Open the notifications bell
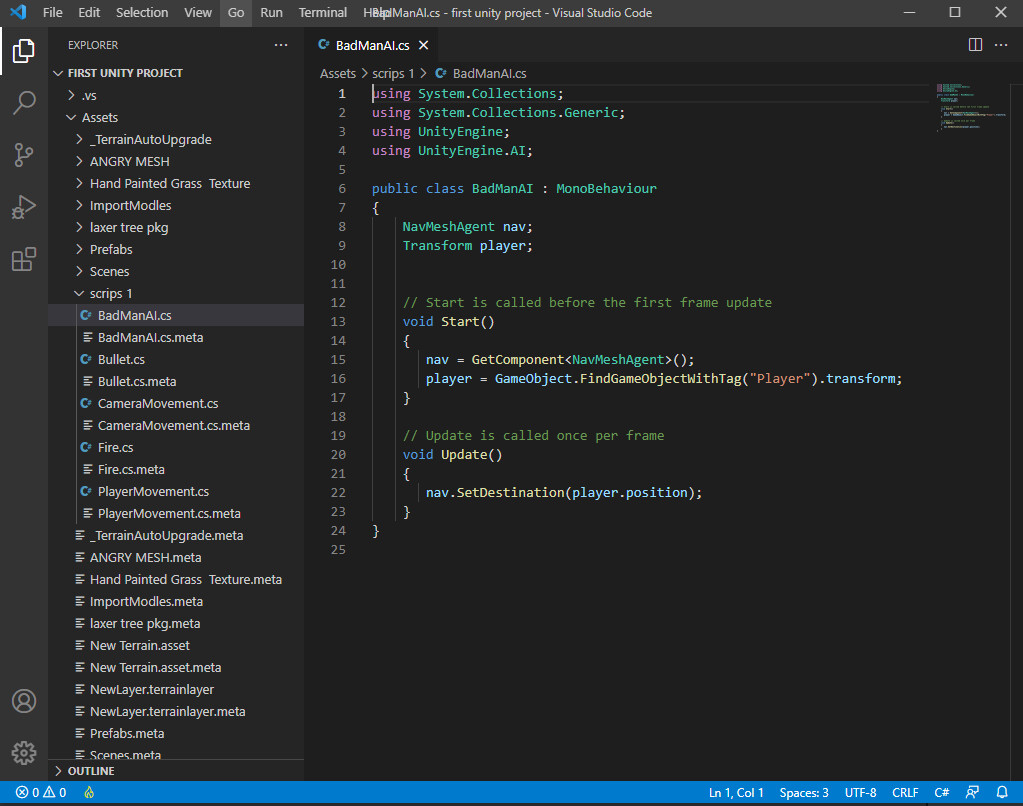 coord(1003,792)
